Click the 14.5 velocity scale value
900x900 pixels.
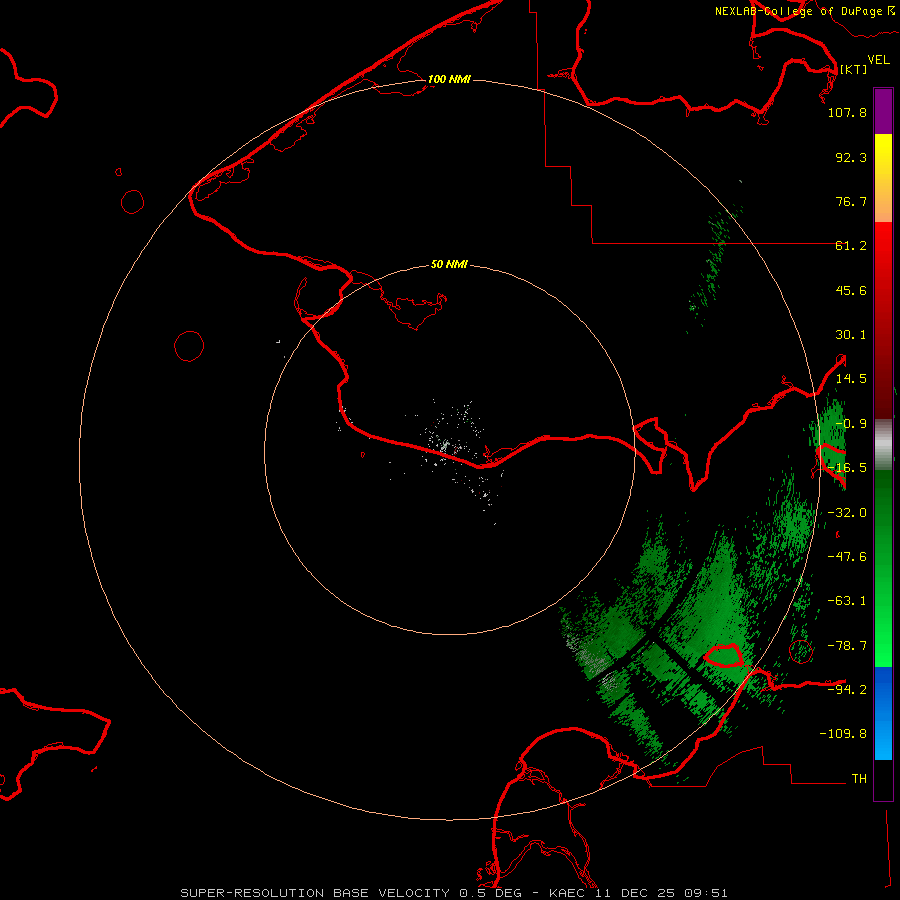851,379
